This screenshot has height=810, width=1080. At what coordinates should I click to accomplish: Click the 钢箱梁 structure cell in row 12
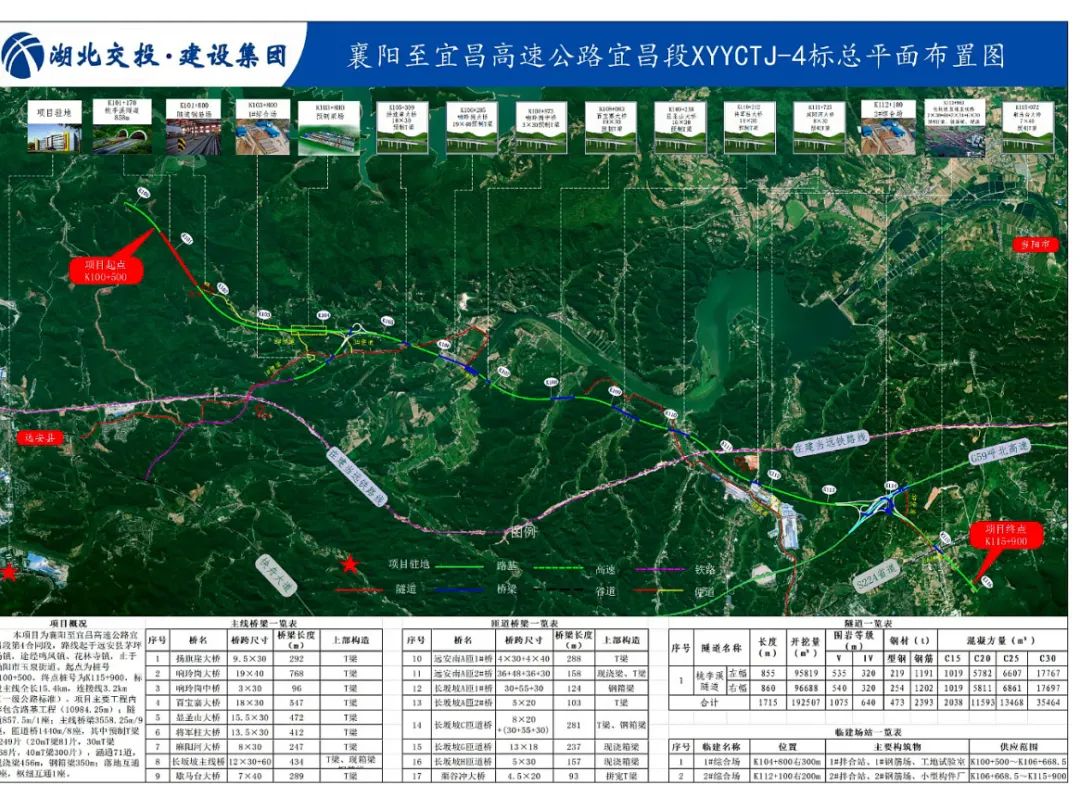point(621,688)
